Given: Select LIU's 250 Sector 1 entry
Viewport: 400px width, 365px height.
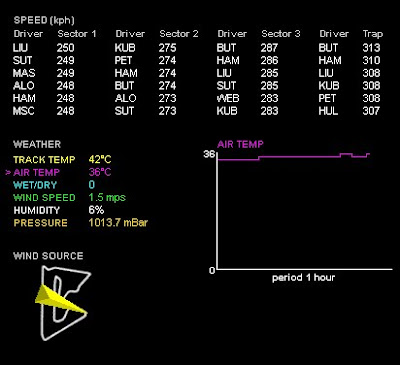Looking at the screenshot, I should pyautogui.click(x=43, y=48).
